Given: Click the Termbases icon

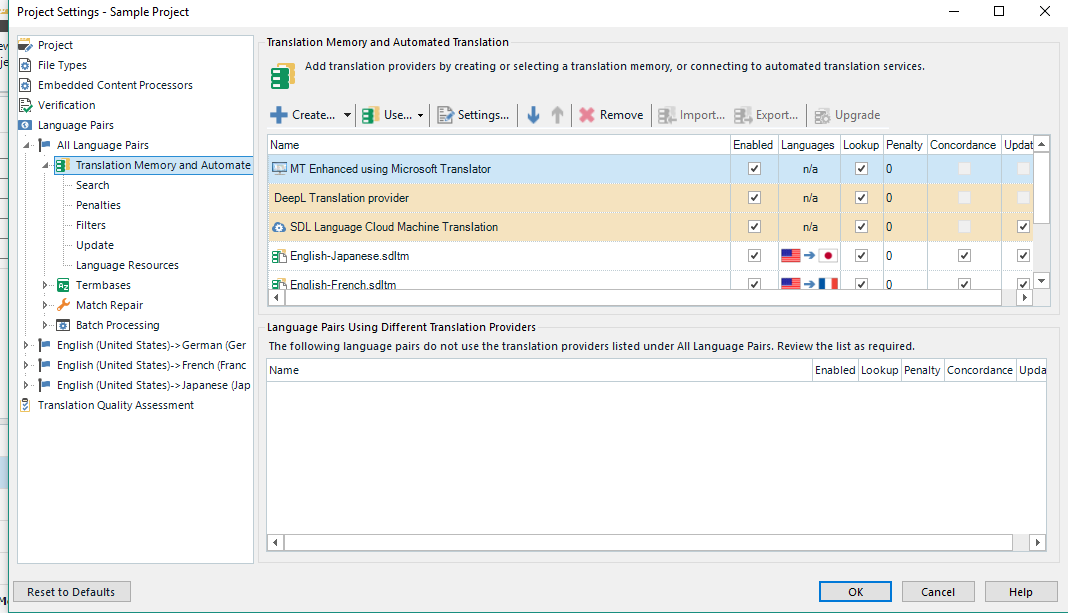Looking at the screenshot, I should pos(63,285).
